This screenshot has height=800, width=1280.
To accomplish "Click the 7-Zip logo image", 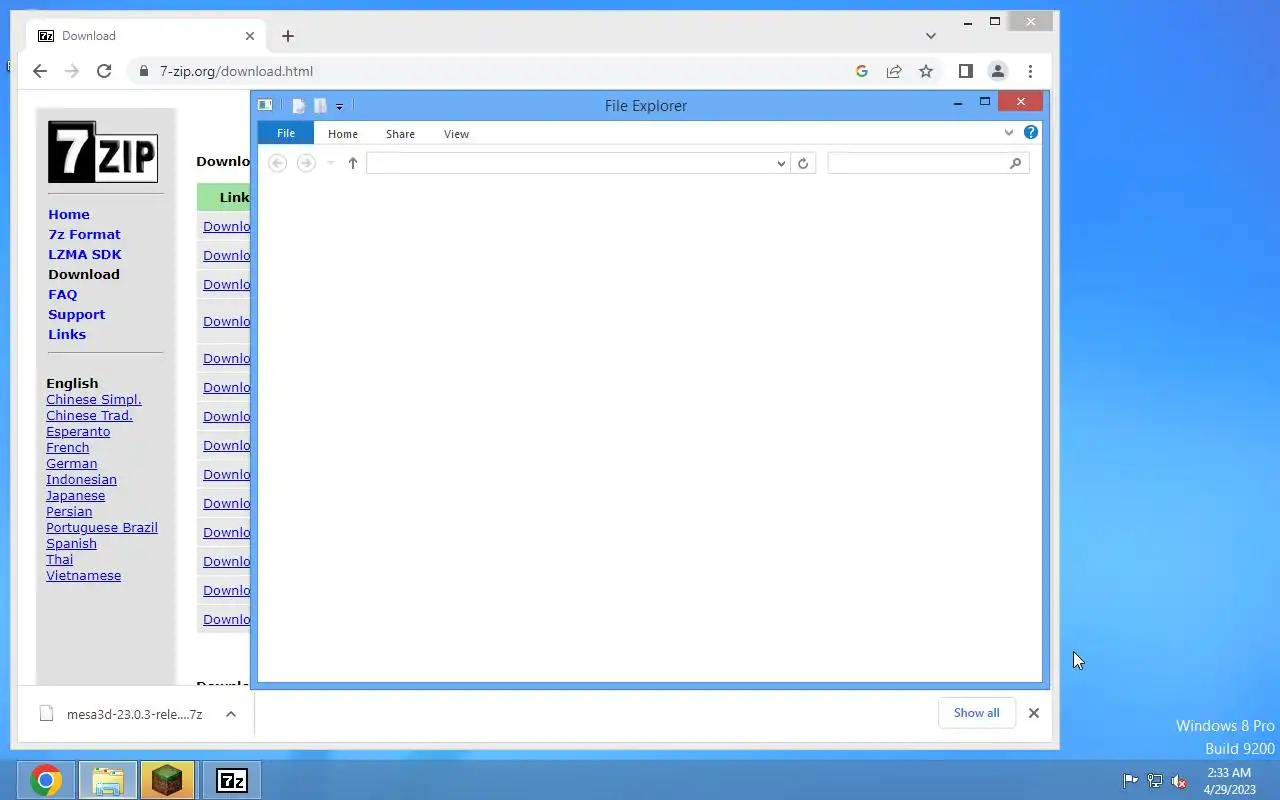I will (x=103, y=152).
